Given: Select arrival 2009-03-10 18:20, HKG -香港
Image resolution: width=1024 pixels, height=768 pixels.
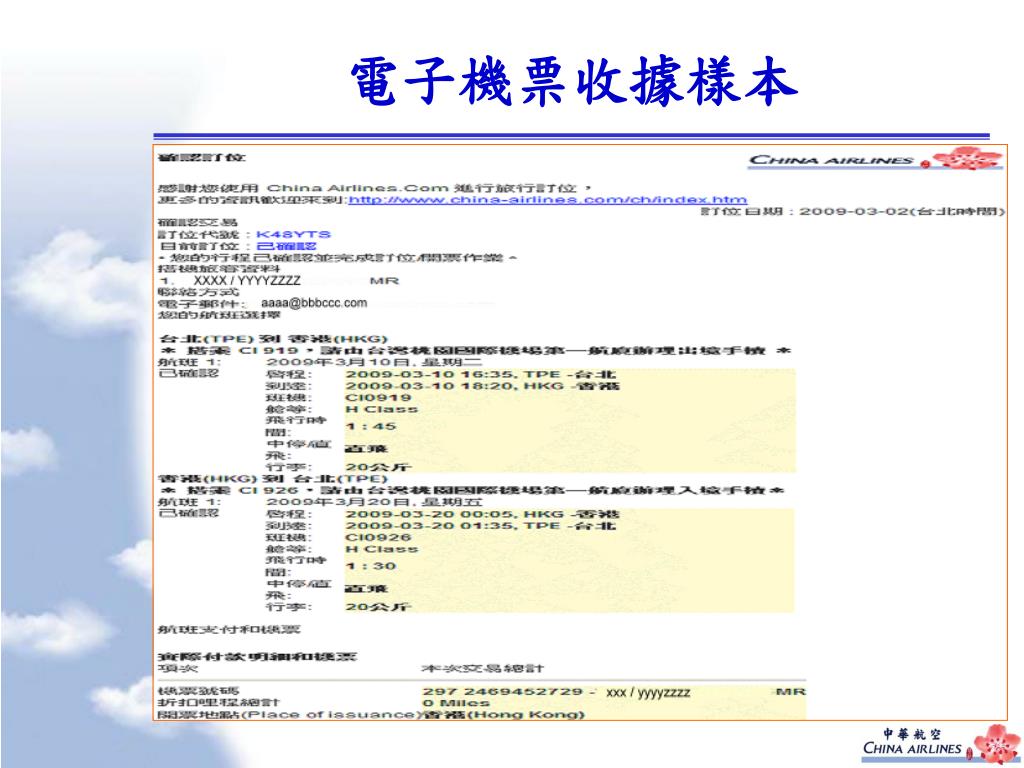Looking at the screenshot, I should [482, 386].
